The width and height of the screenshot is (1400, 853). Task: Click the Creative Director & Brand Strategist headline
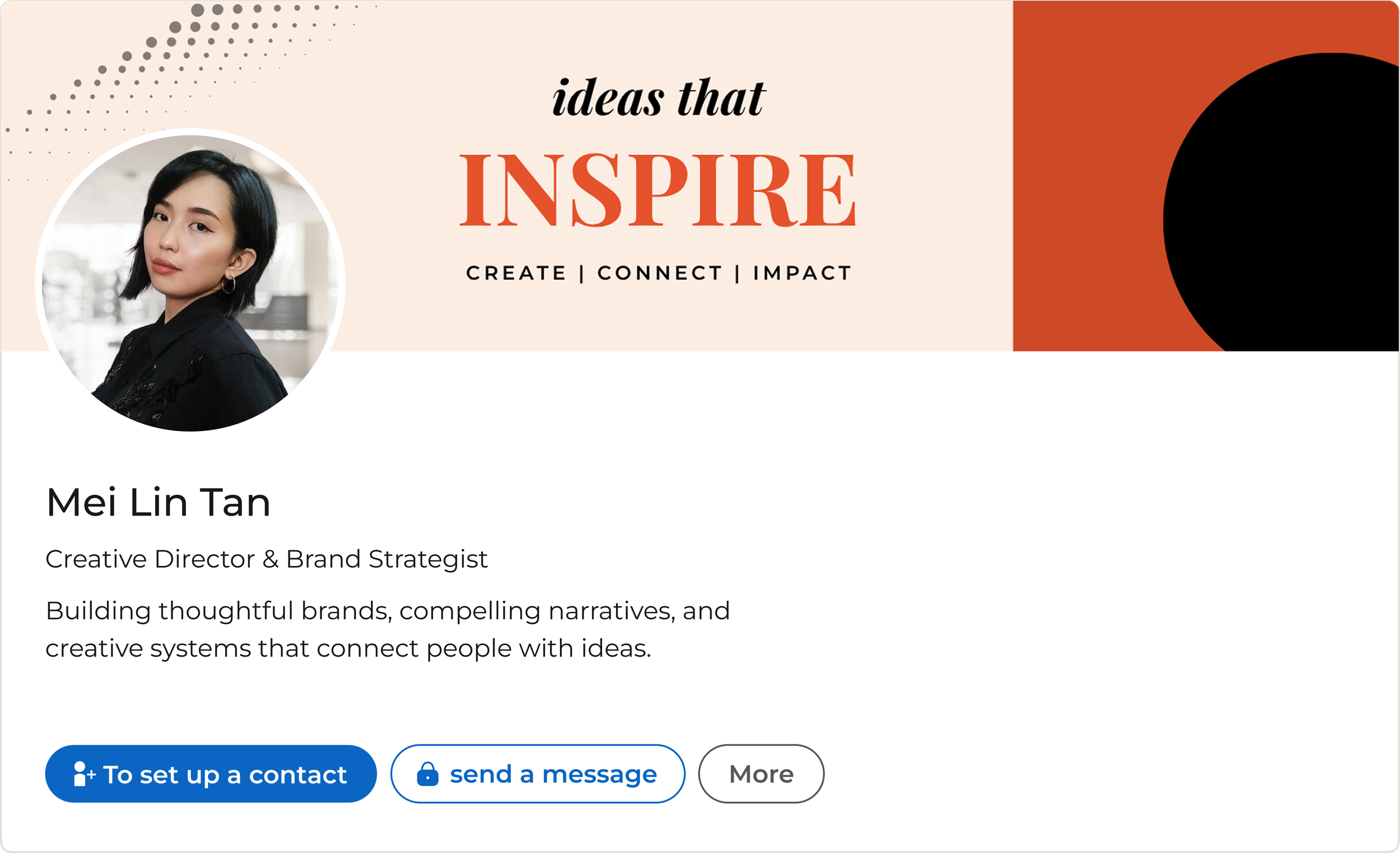267,559
